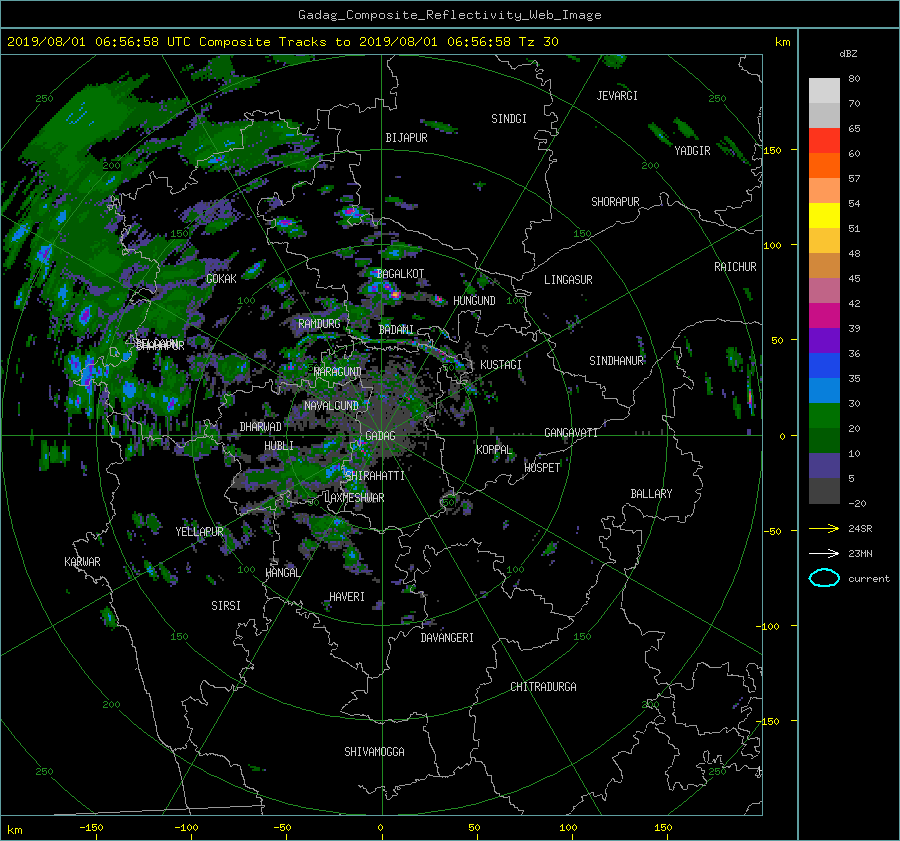Click the HAVERI city label
This screenshot has height=841, width=900.
coord(347,597)
